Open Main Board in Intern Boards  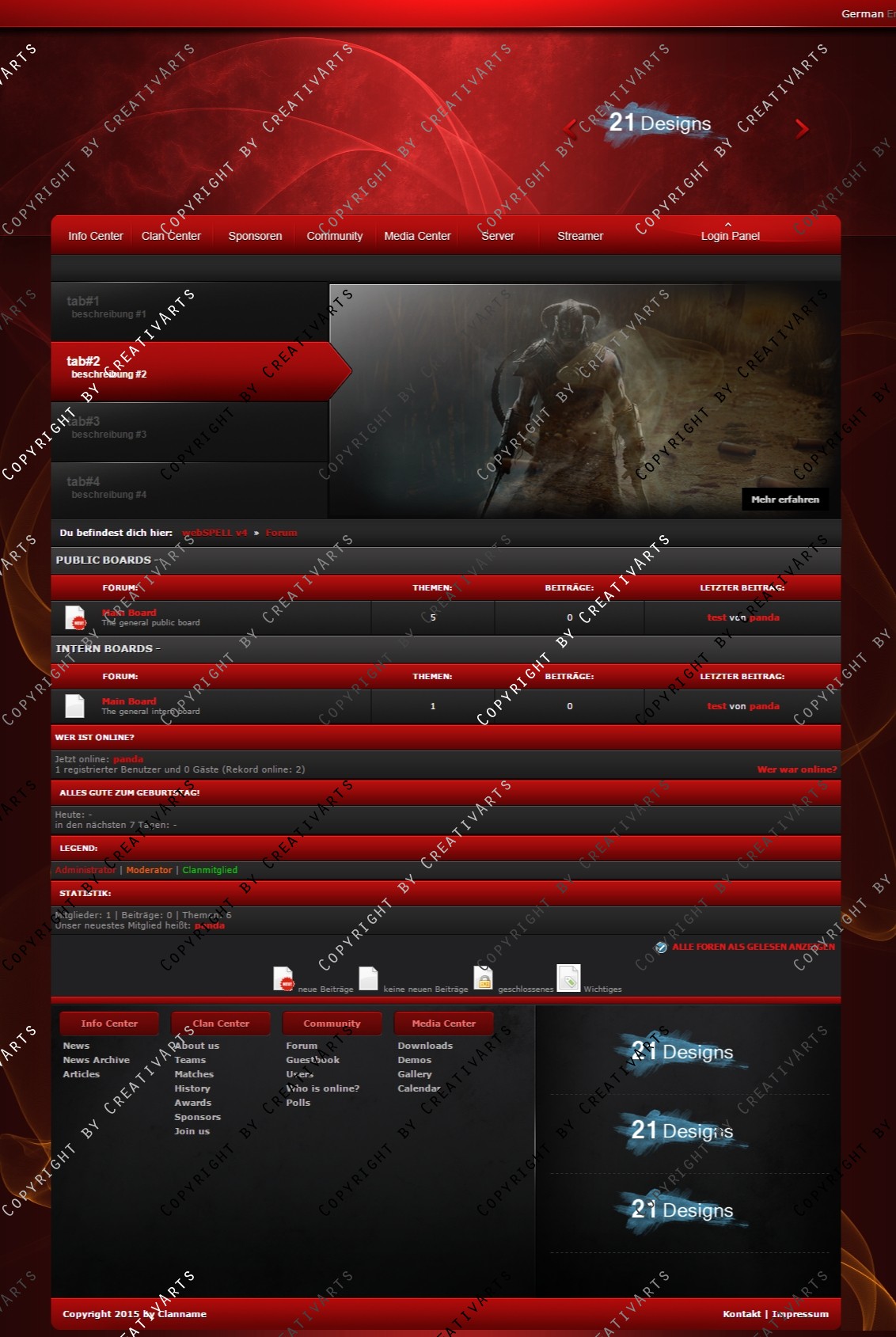pyautogui.click(x=129, y=701)
